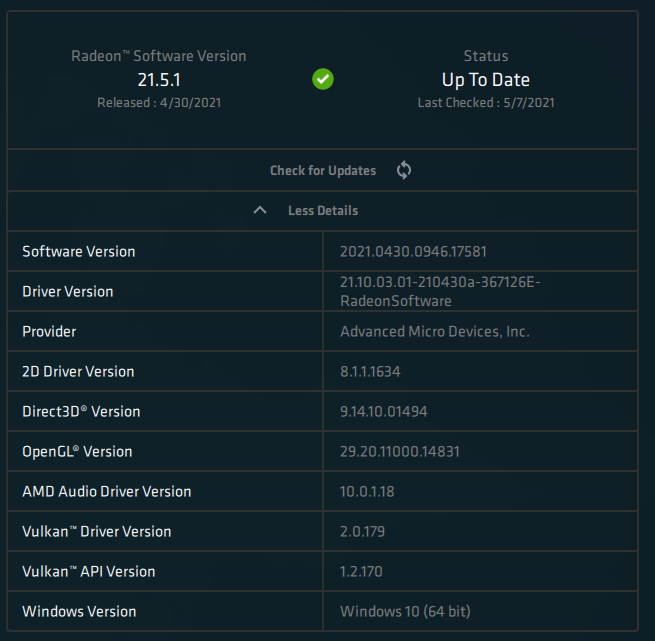The height and width of the screenshot is (641, 655).
Task: Click the Released : 4/30/2021 text
Action: pyautogui.click(x=159, y=103)
